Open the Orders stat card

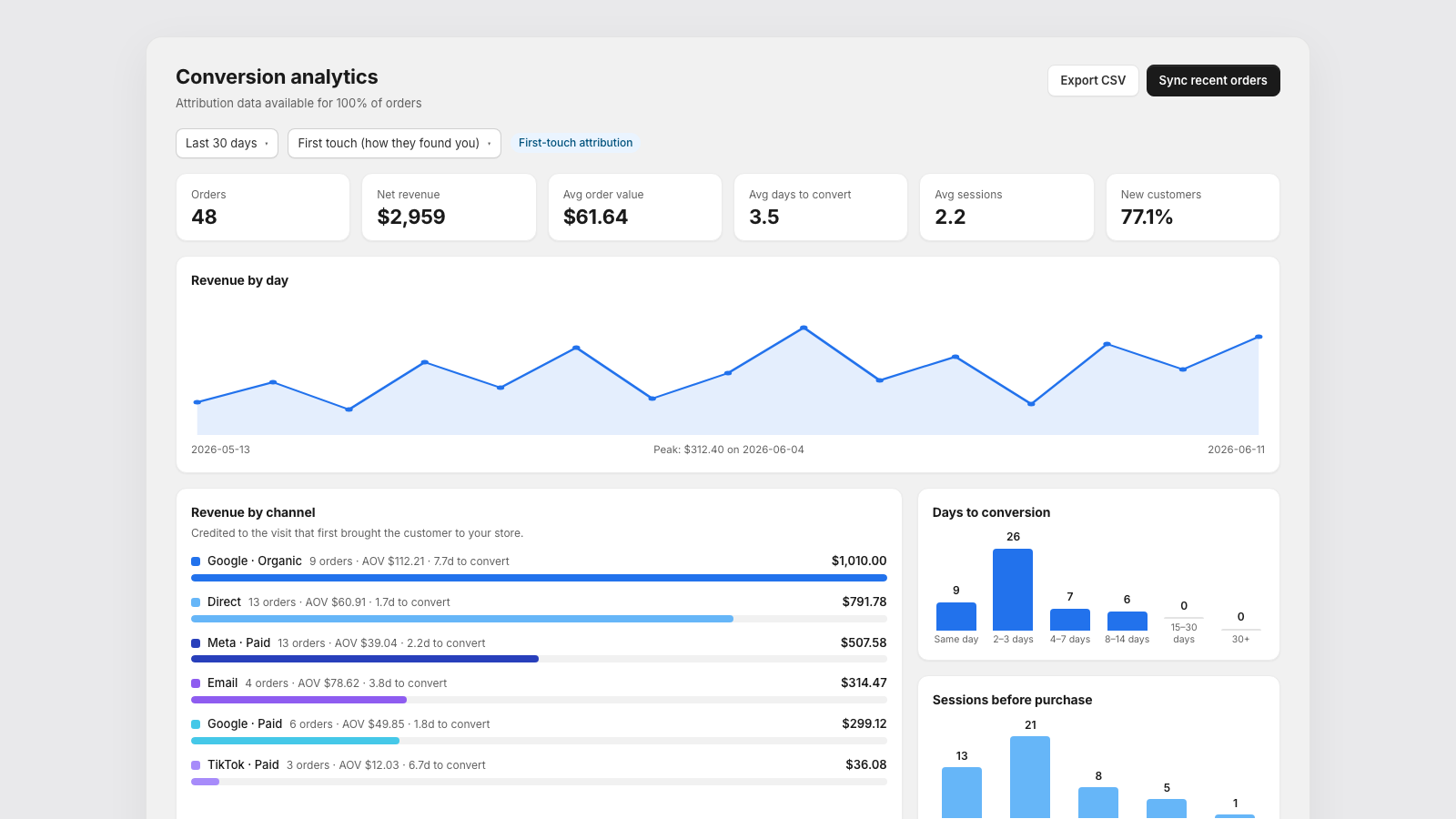click(263, 207)
